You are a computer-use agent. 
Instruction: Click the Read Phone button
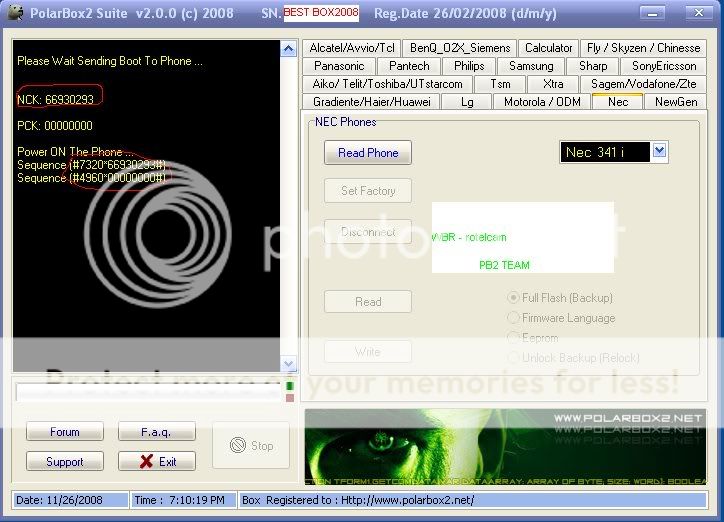coord(368,153)
